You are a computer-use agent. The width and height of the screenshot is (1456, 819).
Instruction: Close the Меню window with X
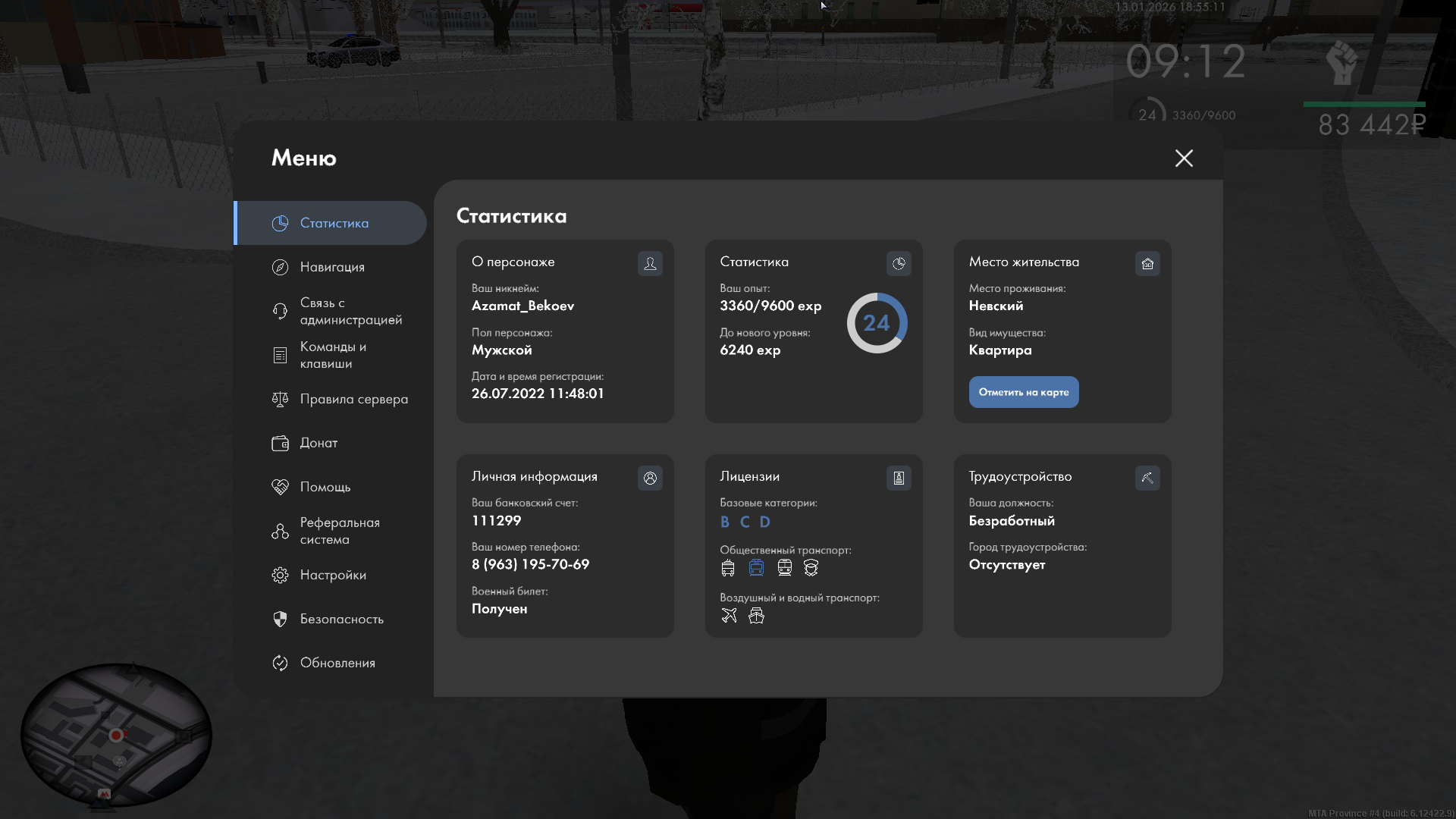point(1184,158)
